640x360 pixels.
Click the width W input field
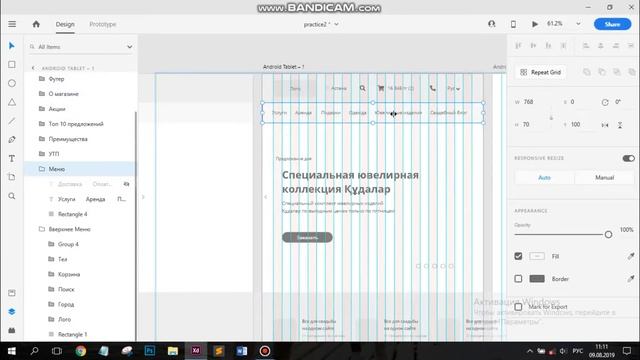[533, 102]
